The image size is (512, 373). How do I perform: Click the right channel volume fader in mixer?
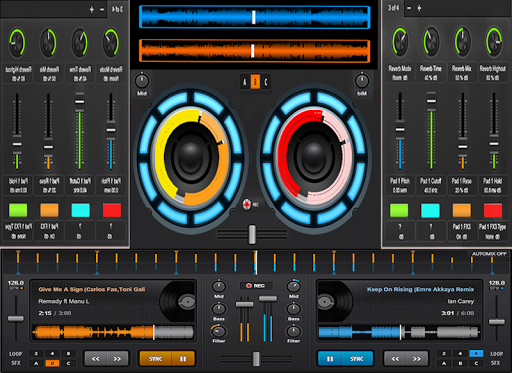(x=268, y=299)
